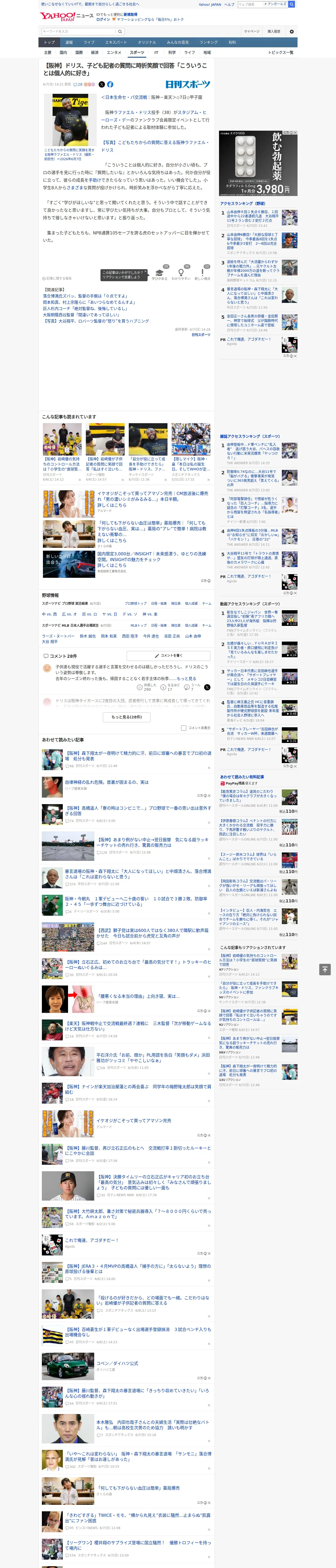Open the 国際 category
The height and width of the screenshot is (1568, 336).
click(79, 52)
